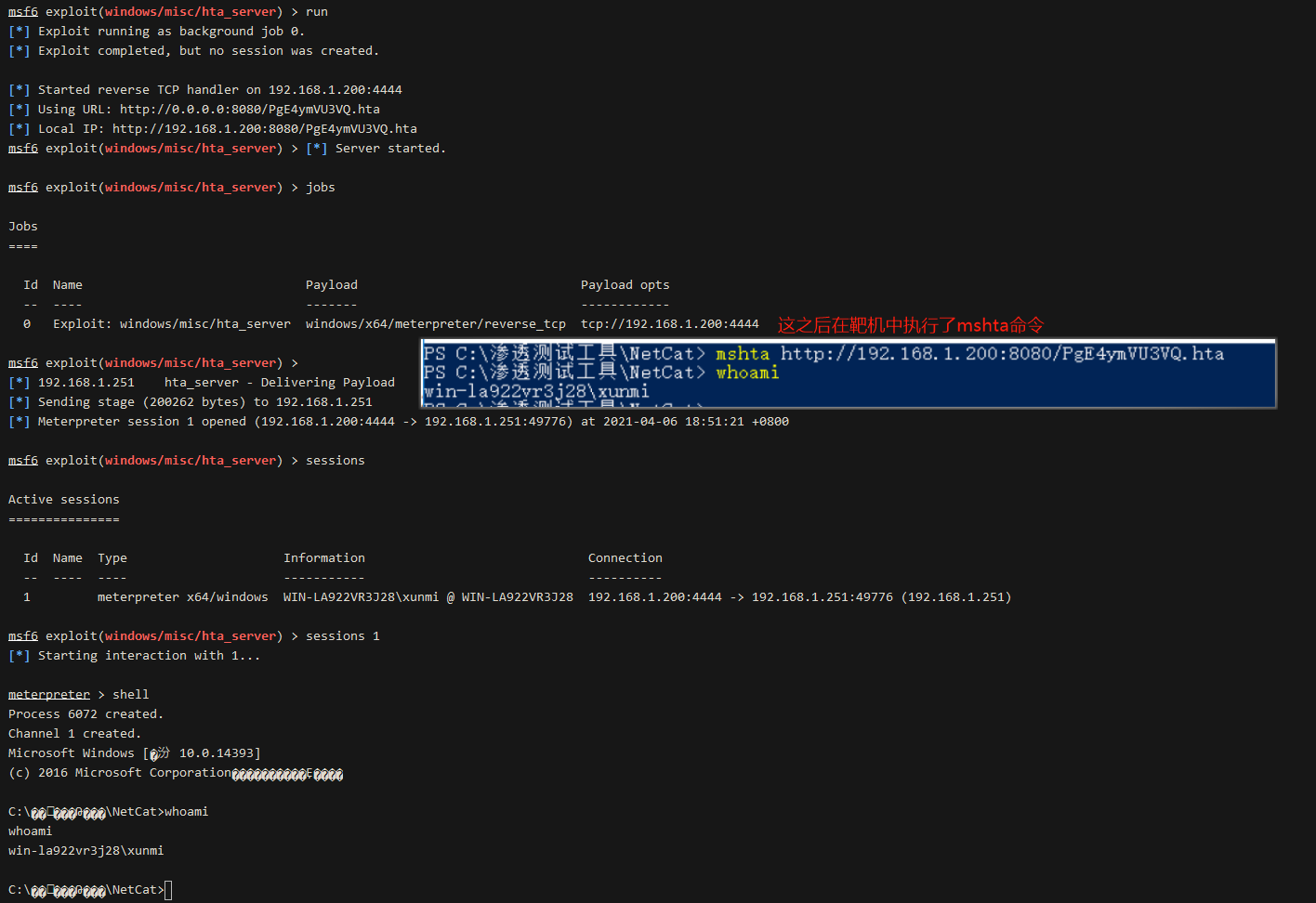This screenshot has height=903, width=1316.
Task: Click the "Local IP: http://192.168.1.200:8080/PgE4ymVU3VQ.hta" line
Action: pyautogui.click(x=228, y=129)
